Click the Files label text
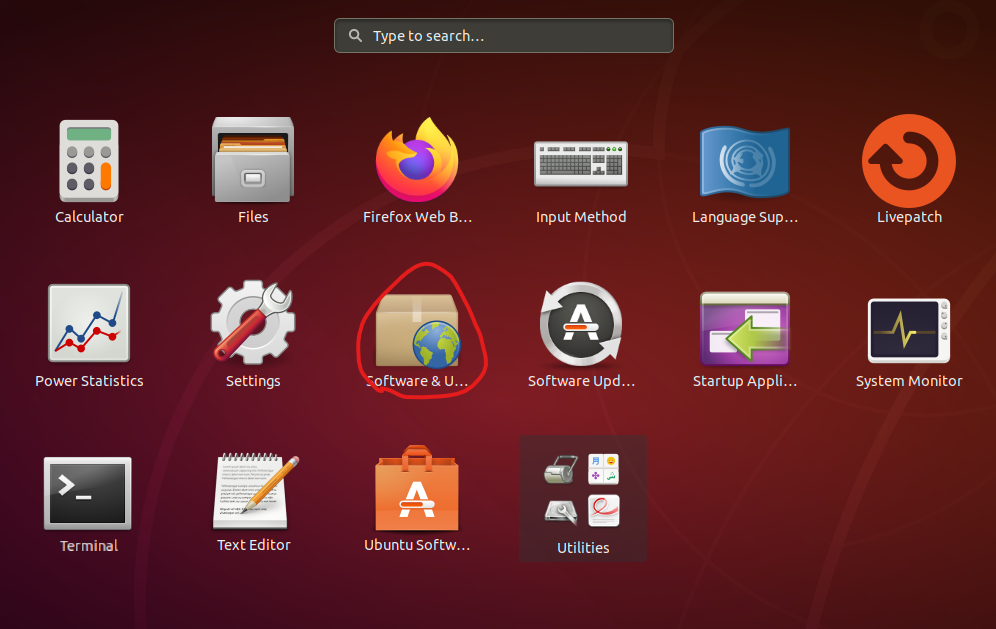Screen dimensions: 996x629 [x=253, y=217]
